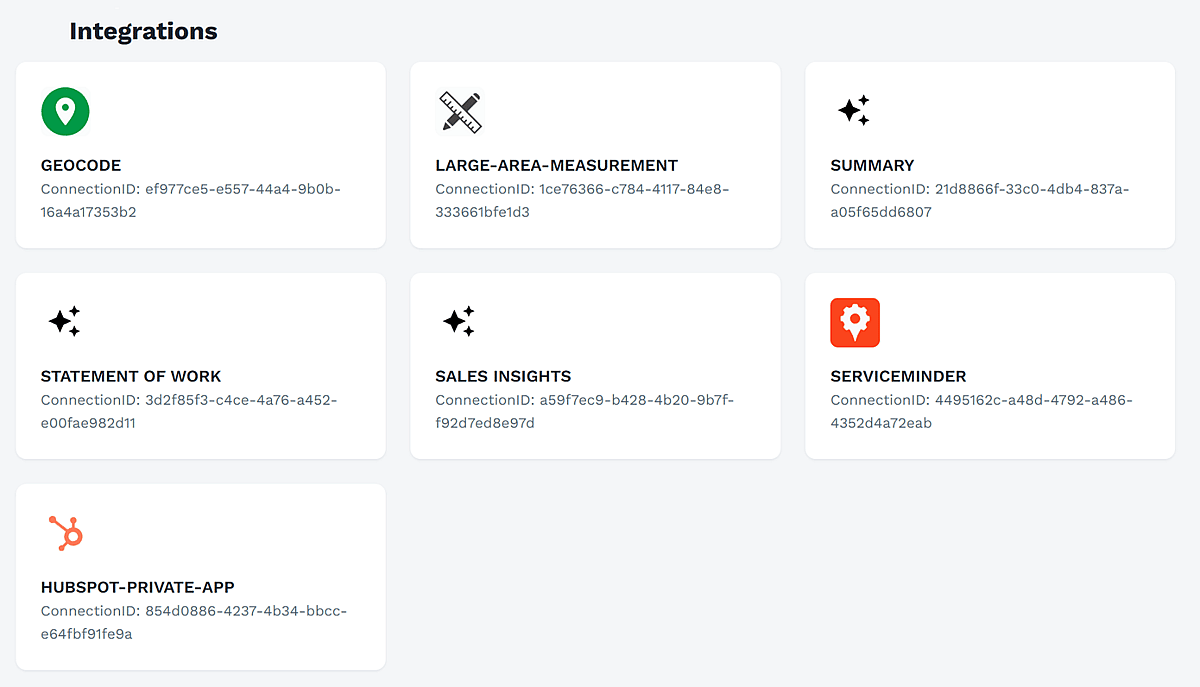Viewport: 1200px width, 687px height.
Task: Click the ruler and pencil measurement icon
Action: click(x=460, y=111)
